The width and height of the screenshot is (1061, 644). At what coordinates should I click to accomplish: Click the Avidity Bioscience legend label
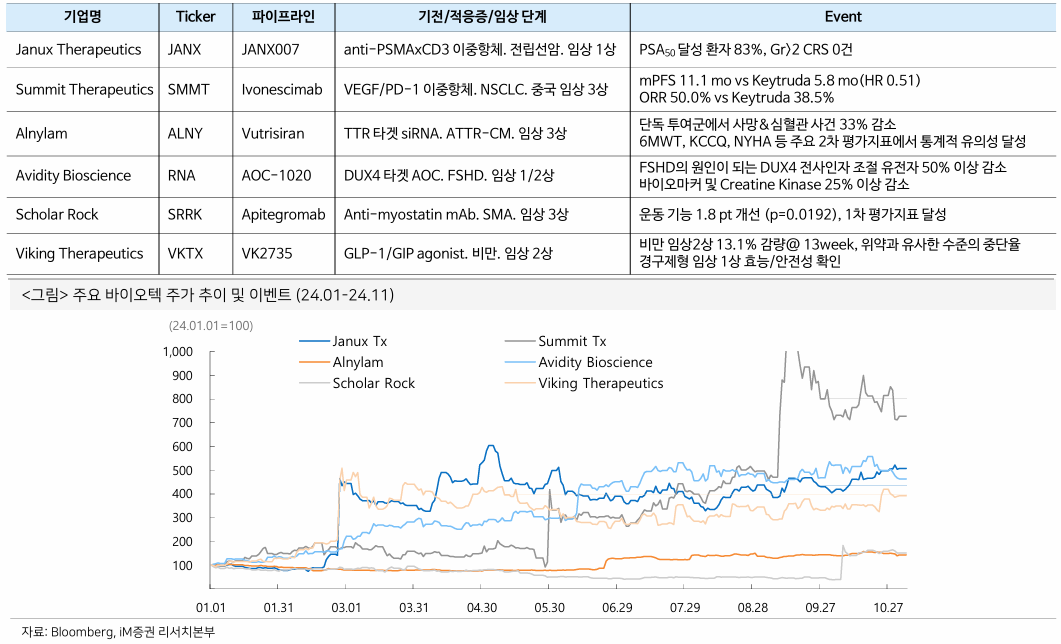595,362
